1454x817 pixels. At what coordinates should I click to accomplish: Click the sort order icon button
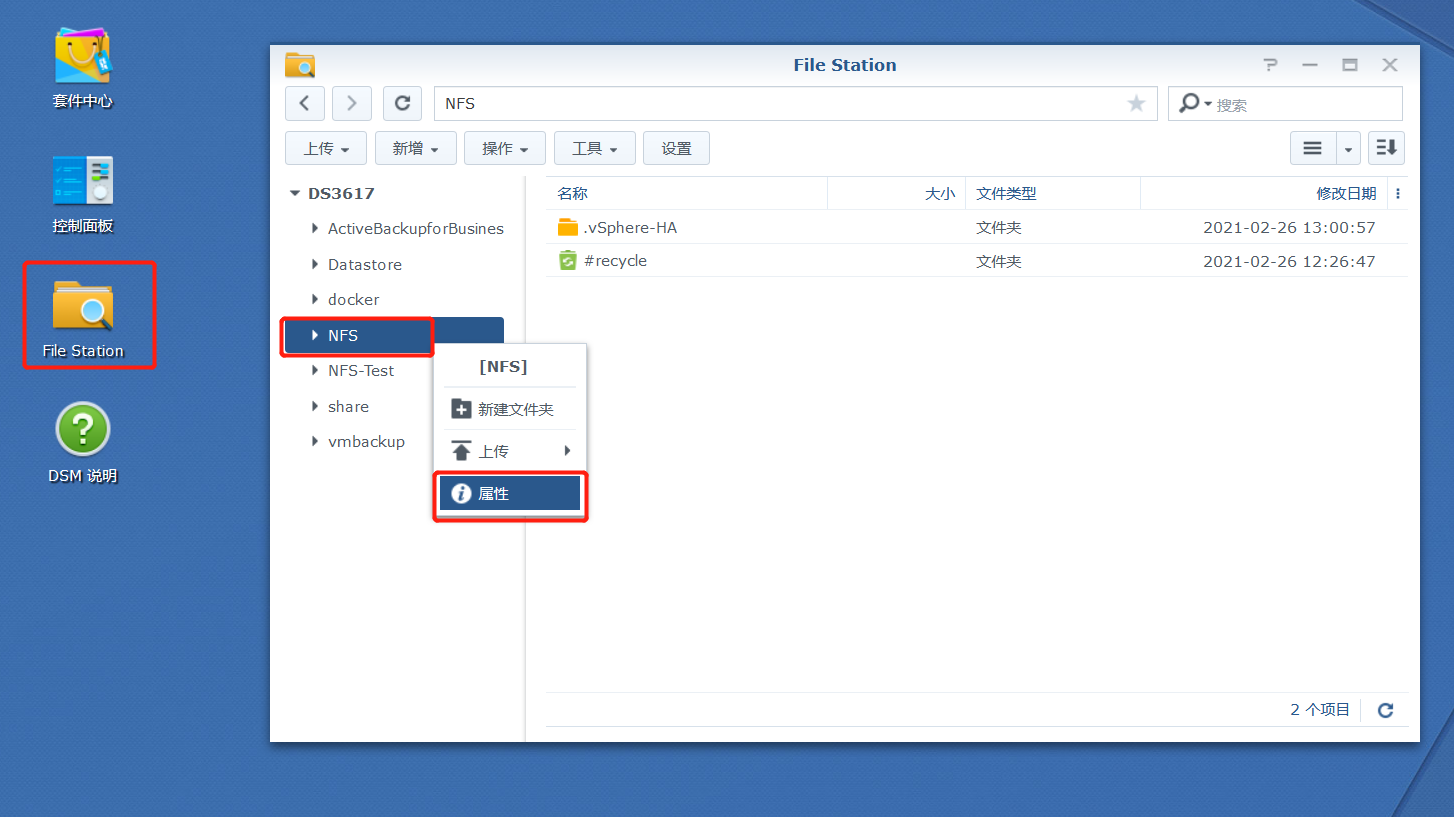1386,148
